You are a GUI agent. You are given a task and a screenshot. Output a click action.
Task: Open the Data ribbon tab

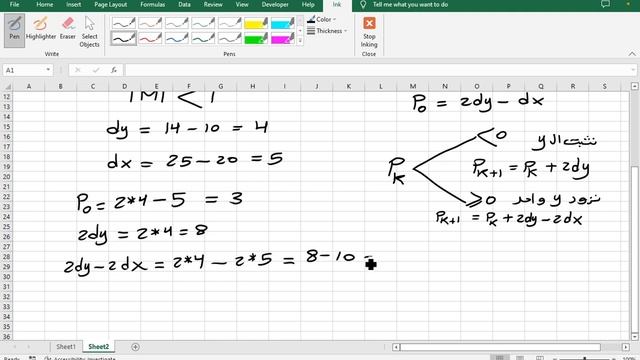point(184,4)
